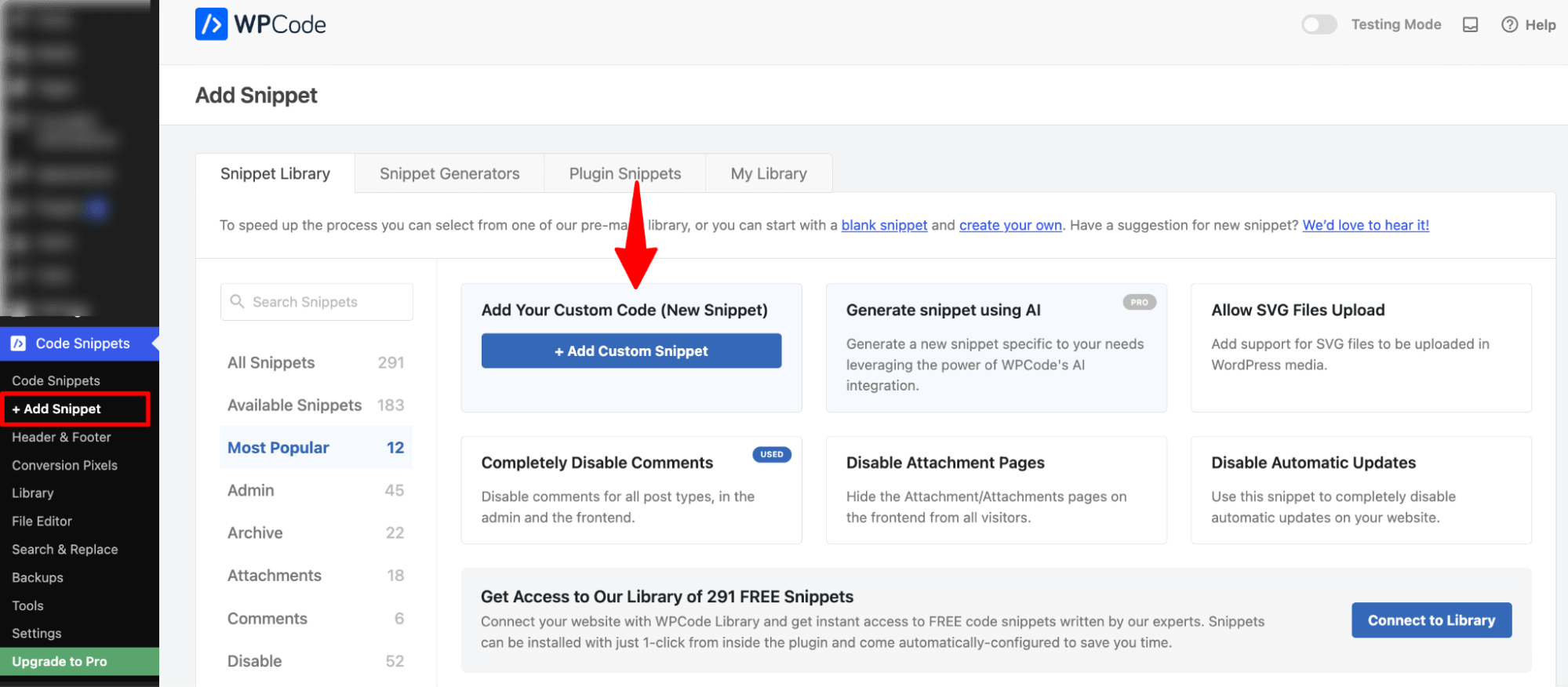The height and width of the screenshot is (687, 1568).
Task: Select Available Snippets category
Action: click(316, 405)
